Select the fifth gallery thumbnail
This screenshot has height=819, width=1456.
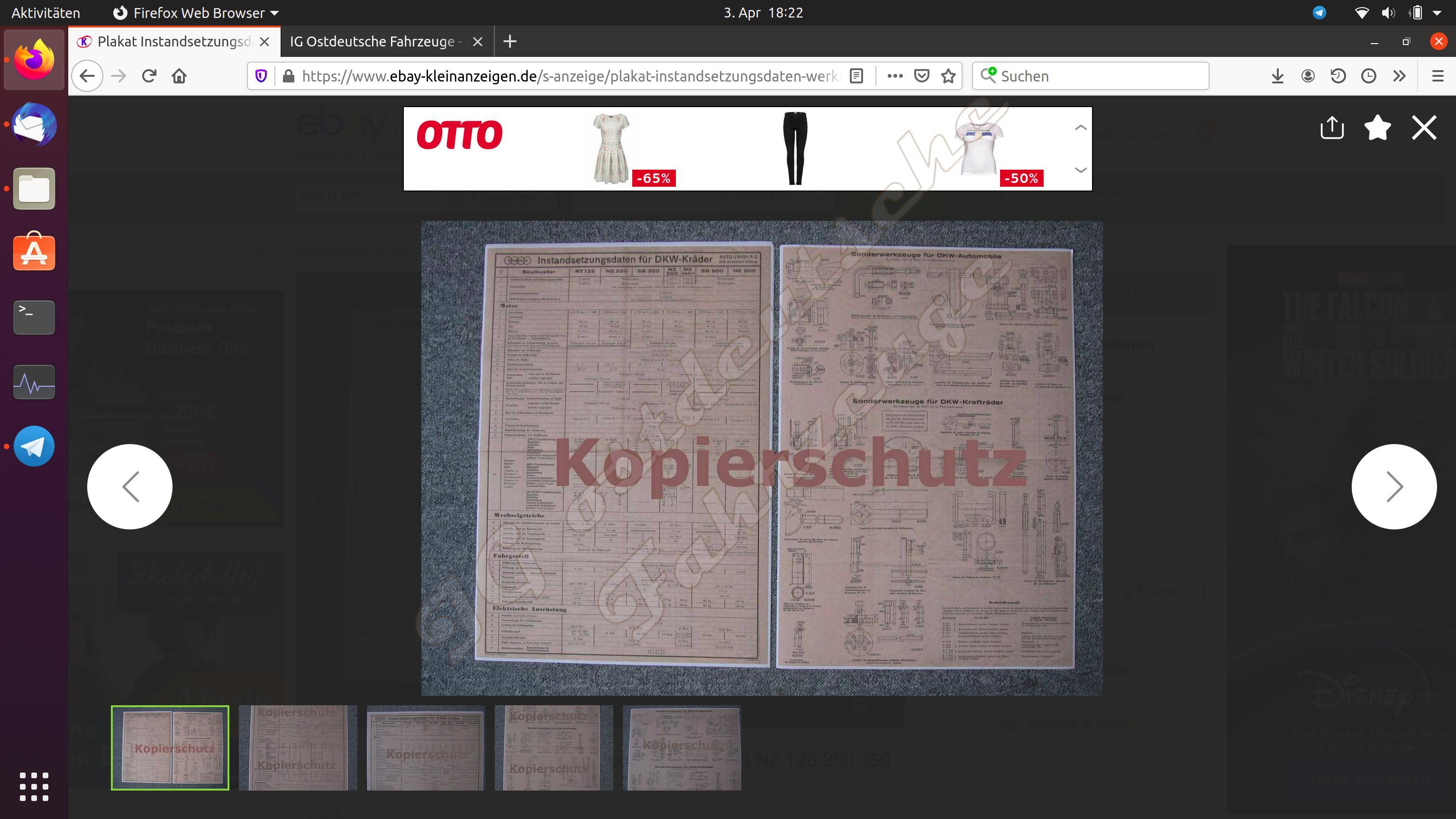(682, 747)
